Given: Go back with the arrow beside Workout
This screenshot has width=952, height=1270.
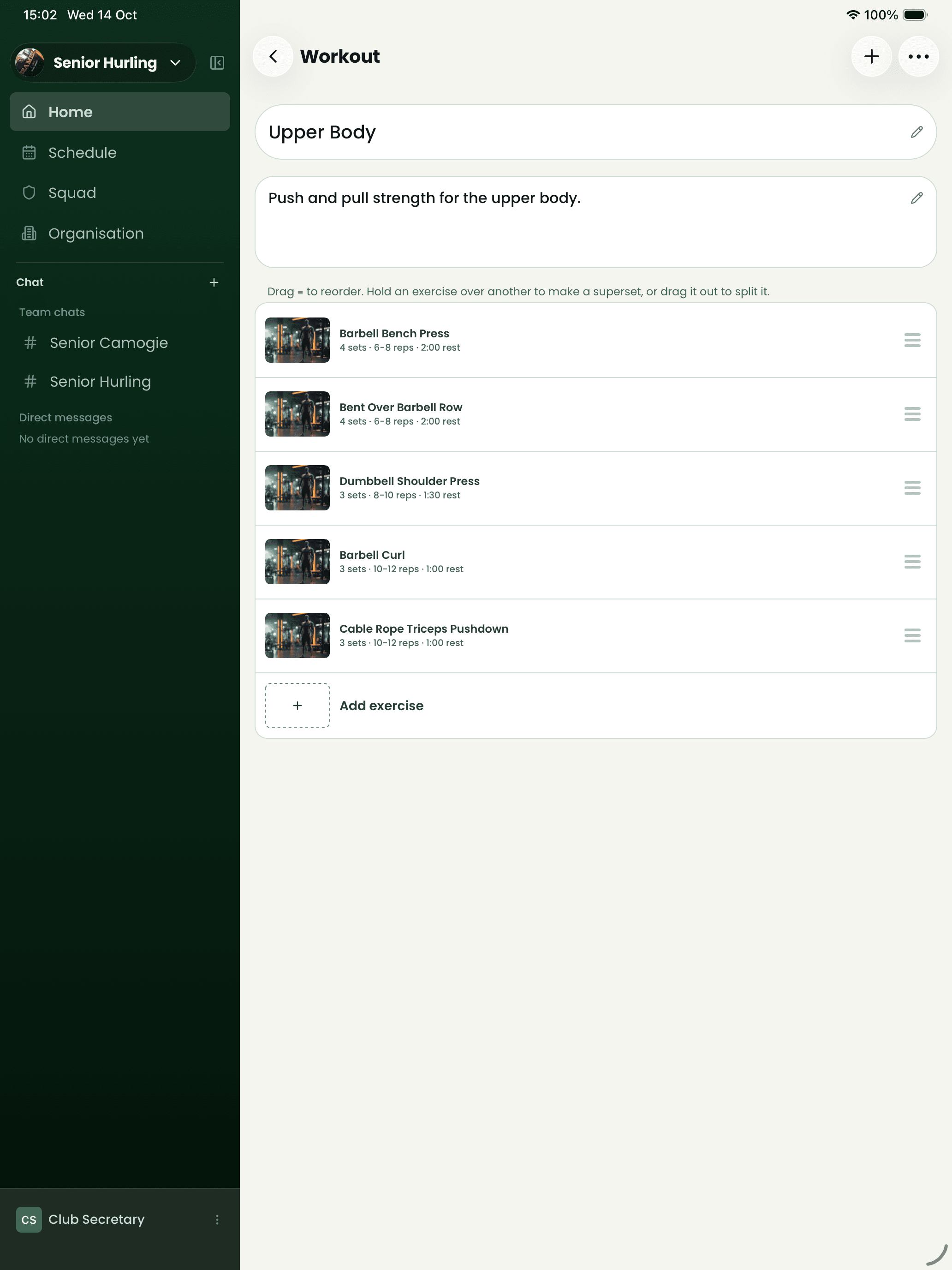Looking at the screenshot, I should [x=273, y=56].
